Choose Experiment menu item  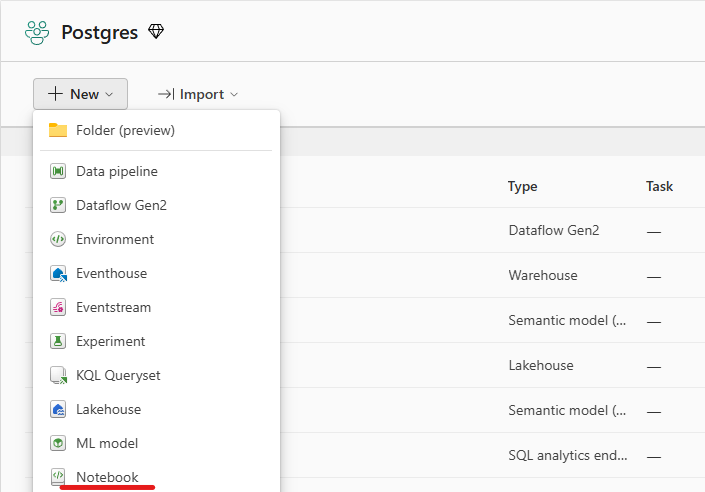(x=156, y=341)
